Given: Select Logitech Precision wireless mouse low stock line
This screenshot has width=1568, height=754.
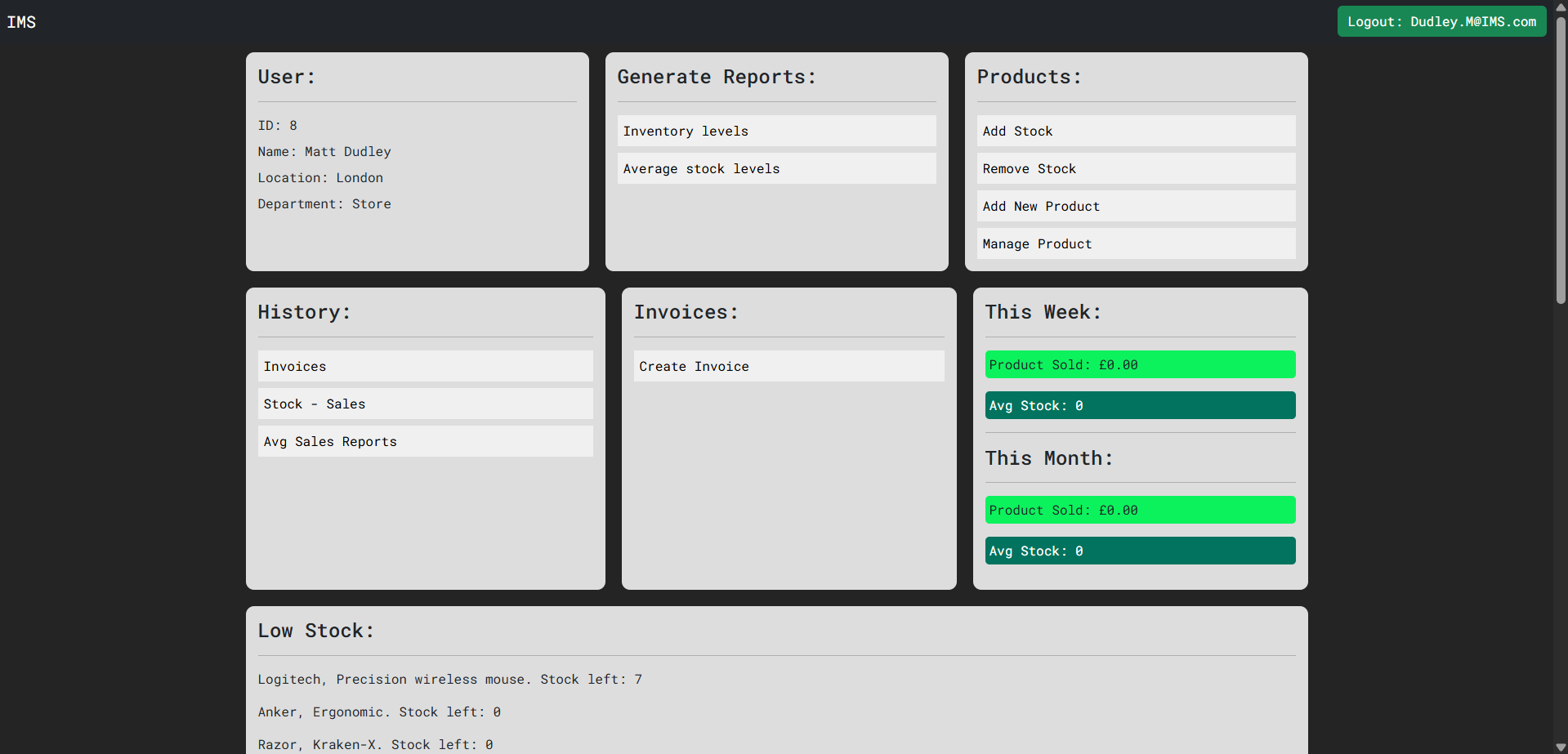Looking at the screenshot, I should tap(450, 679).
